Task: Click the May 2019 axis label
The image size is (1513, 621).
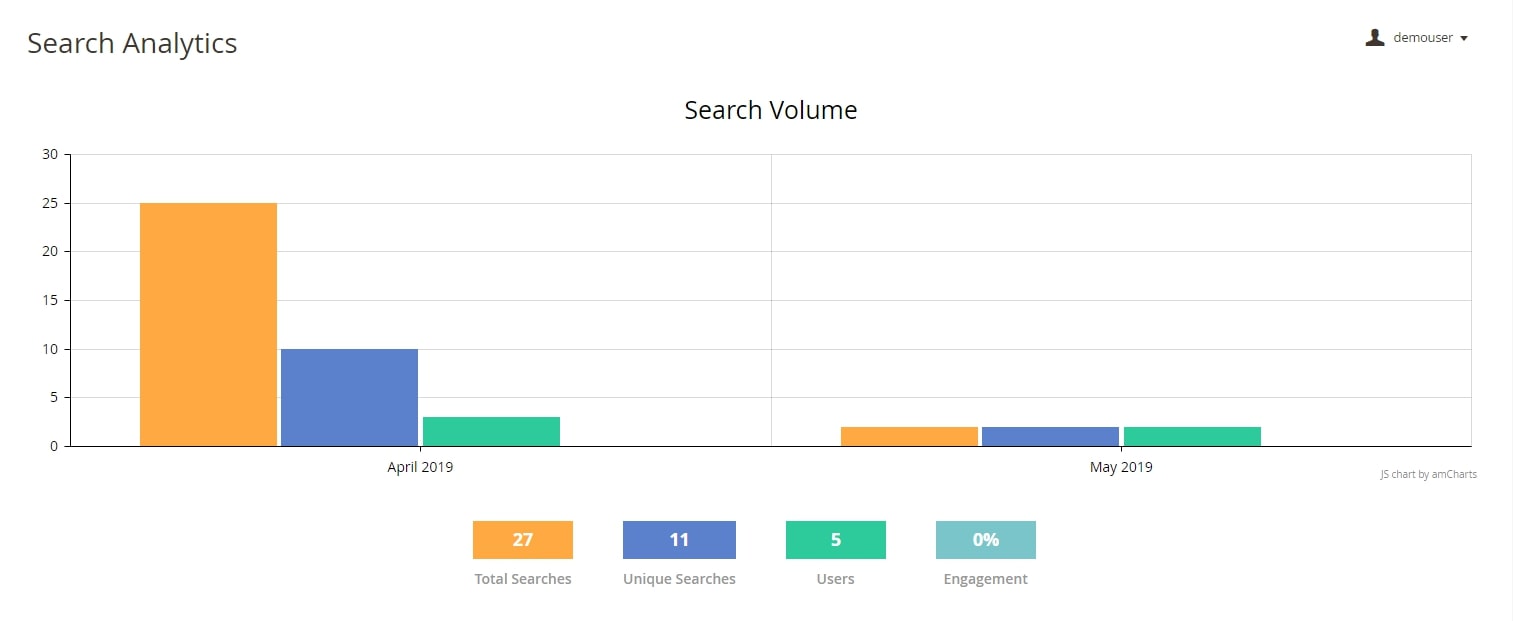Action: click(x=1120, y=466)
